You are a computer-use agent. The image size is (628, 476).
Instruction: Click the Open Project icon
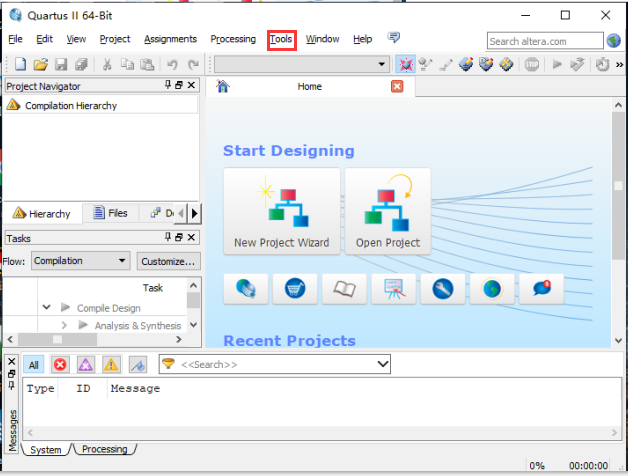click(387, 210)
